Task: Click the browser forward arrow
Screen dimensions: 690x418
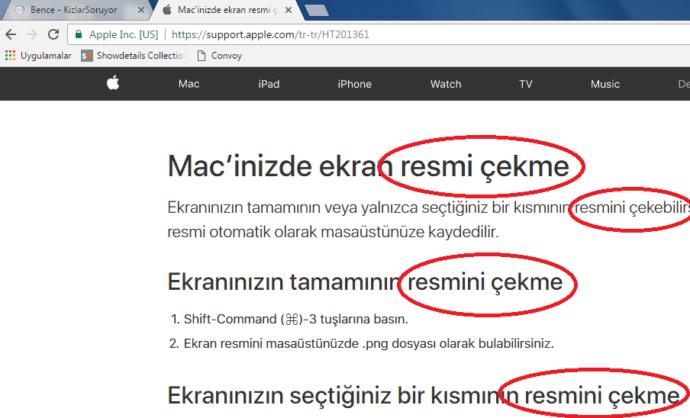Action: (x=32, y=34)
